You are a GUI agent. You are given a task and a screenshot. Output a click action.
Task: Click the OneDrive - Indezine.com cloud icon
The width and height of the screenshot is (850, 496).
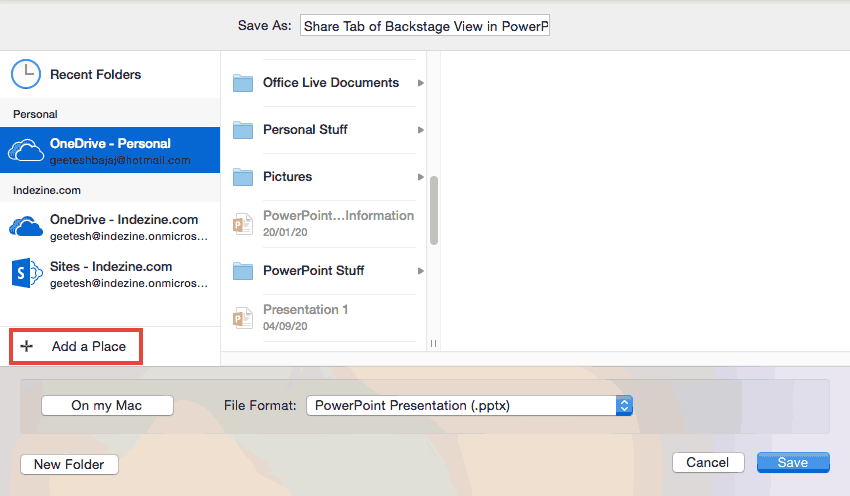pos(26,226)
